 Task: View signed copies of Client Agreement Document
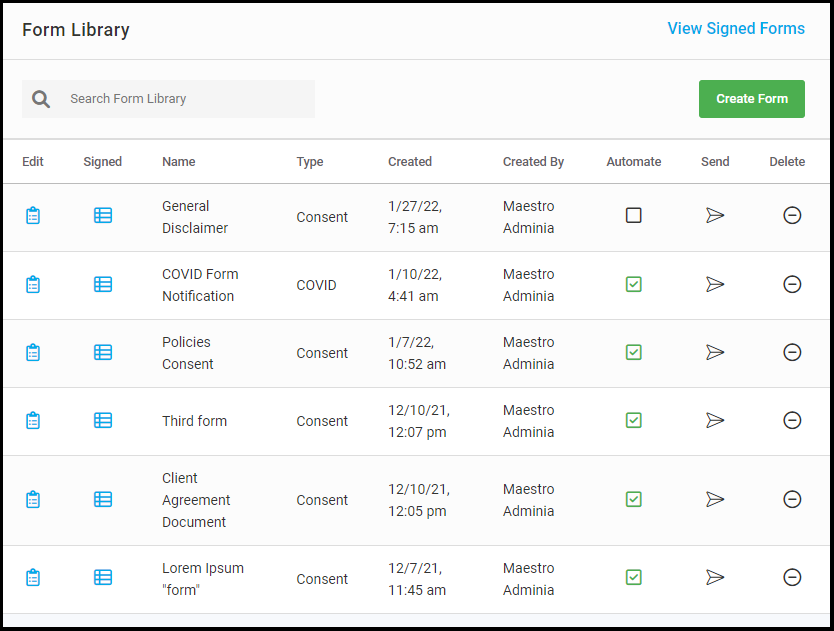tap(103, 500)
